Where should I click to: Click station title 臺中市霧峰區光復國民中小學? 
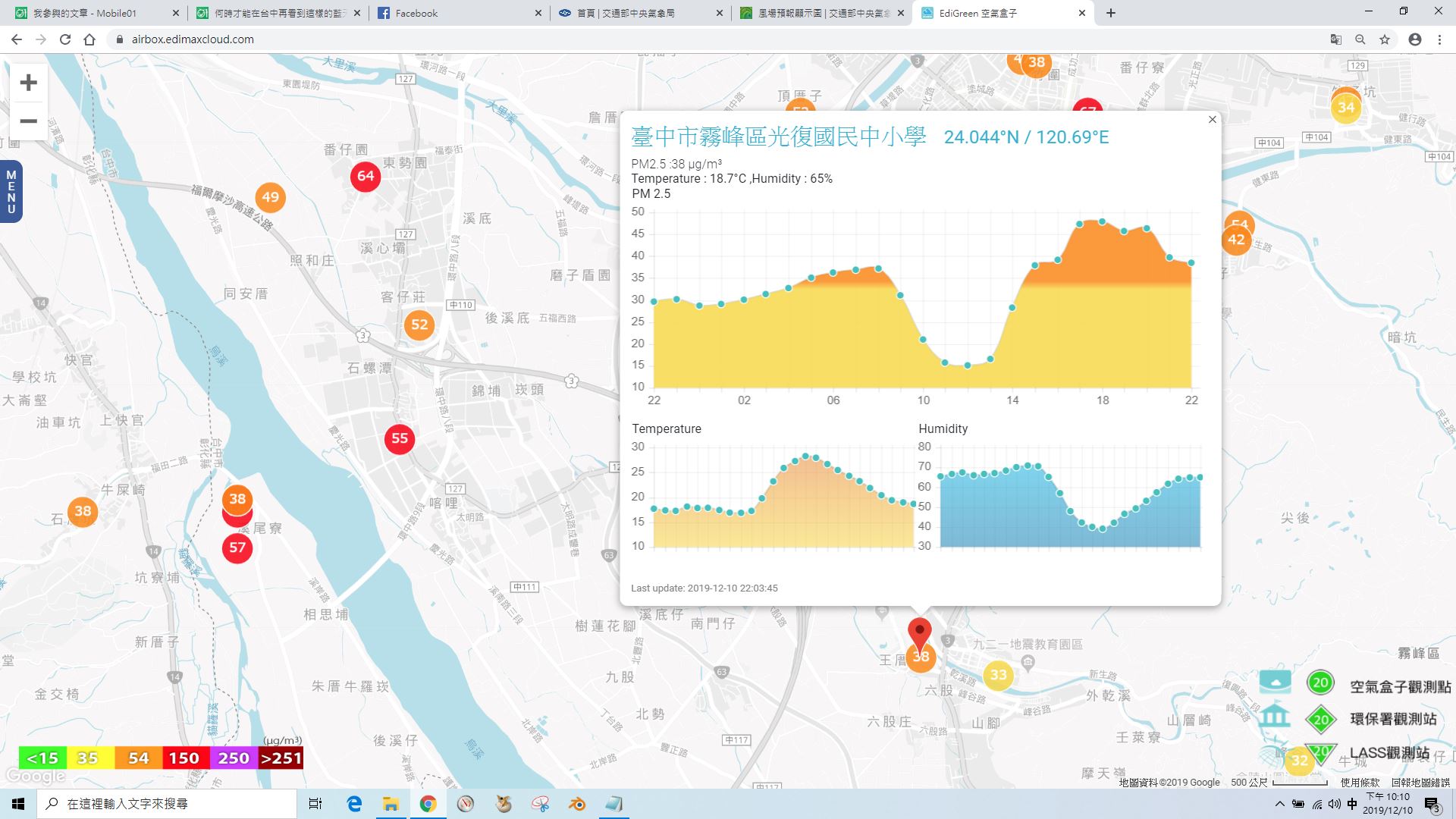pos(779,136)
